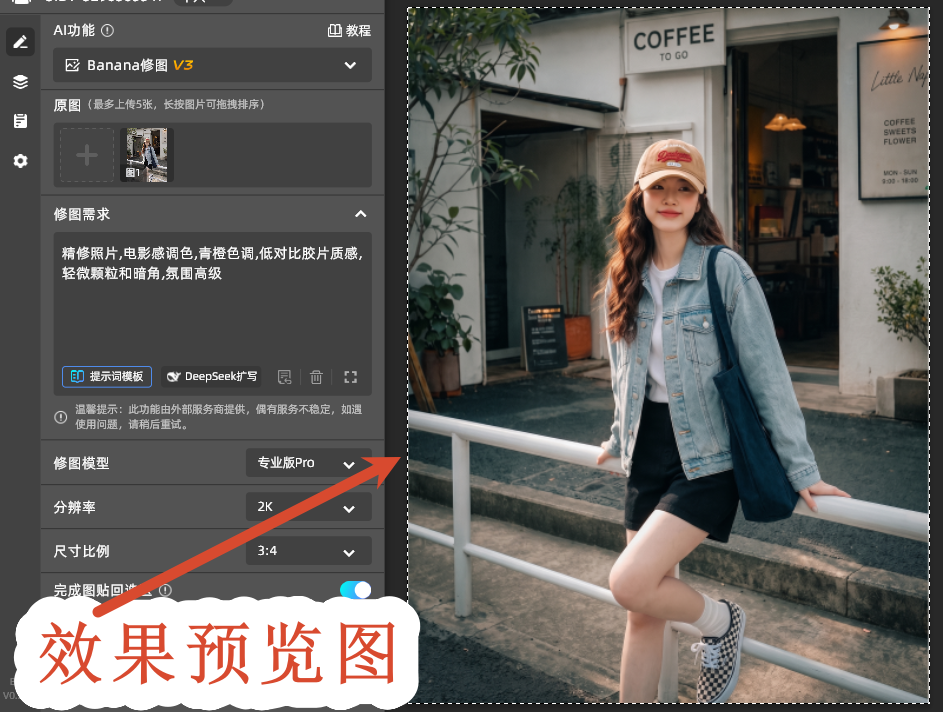Viewport: 943px width, 712px height.
Task: Open the 分辨率 2K dropdown
Action: click(x=309, y=507)
